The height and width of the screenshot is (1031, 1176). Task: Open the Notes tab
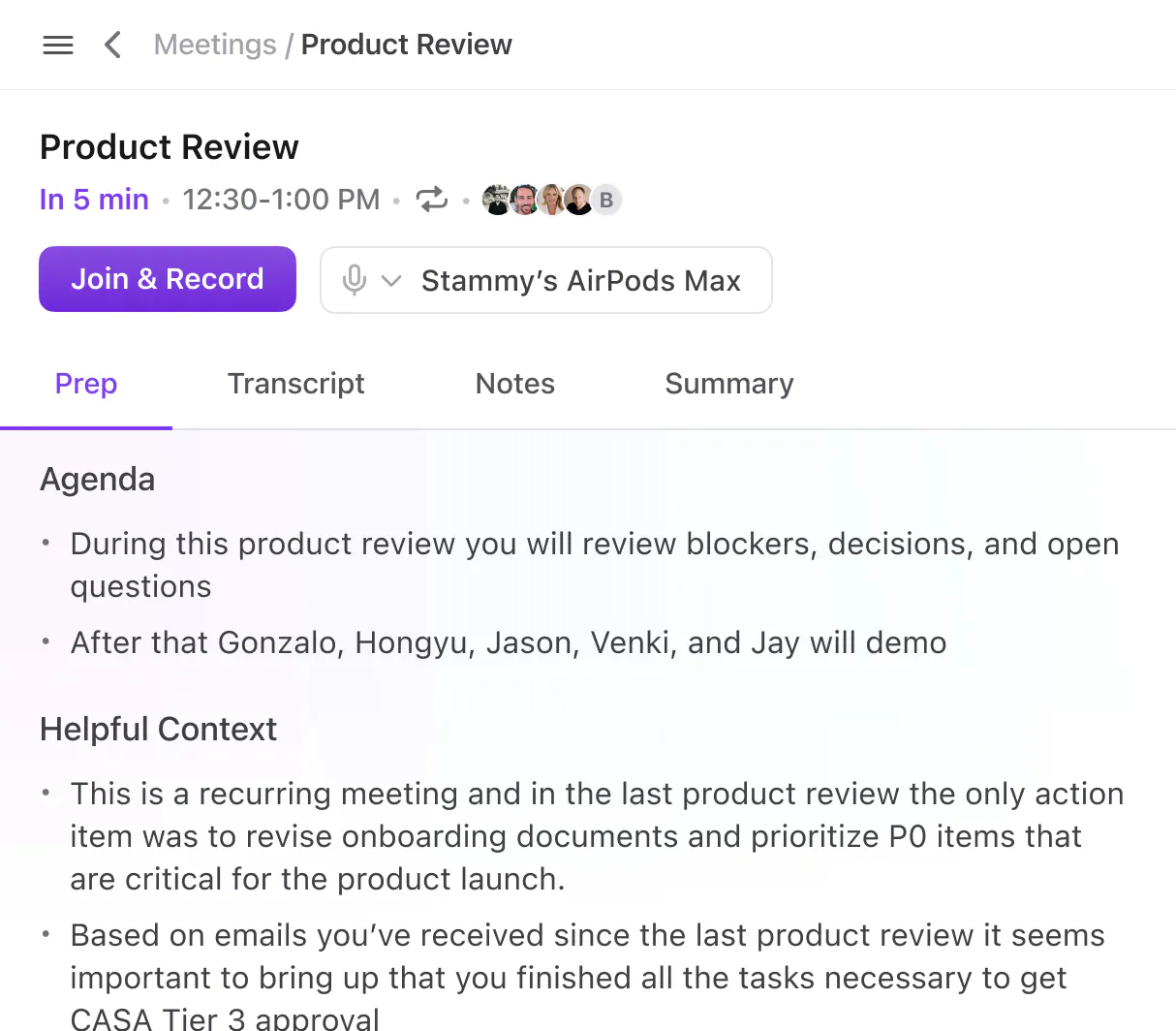[515, 384]
